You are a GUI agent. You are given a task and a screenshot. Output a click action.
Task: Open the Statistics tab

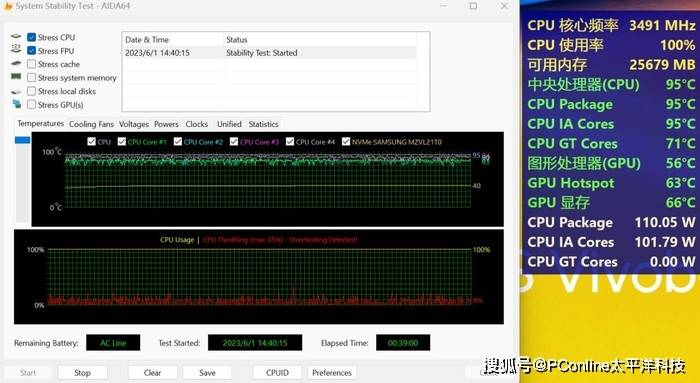click(263, 124)
